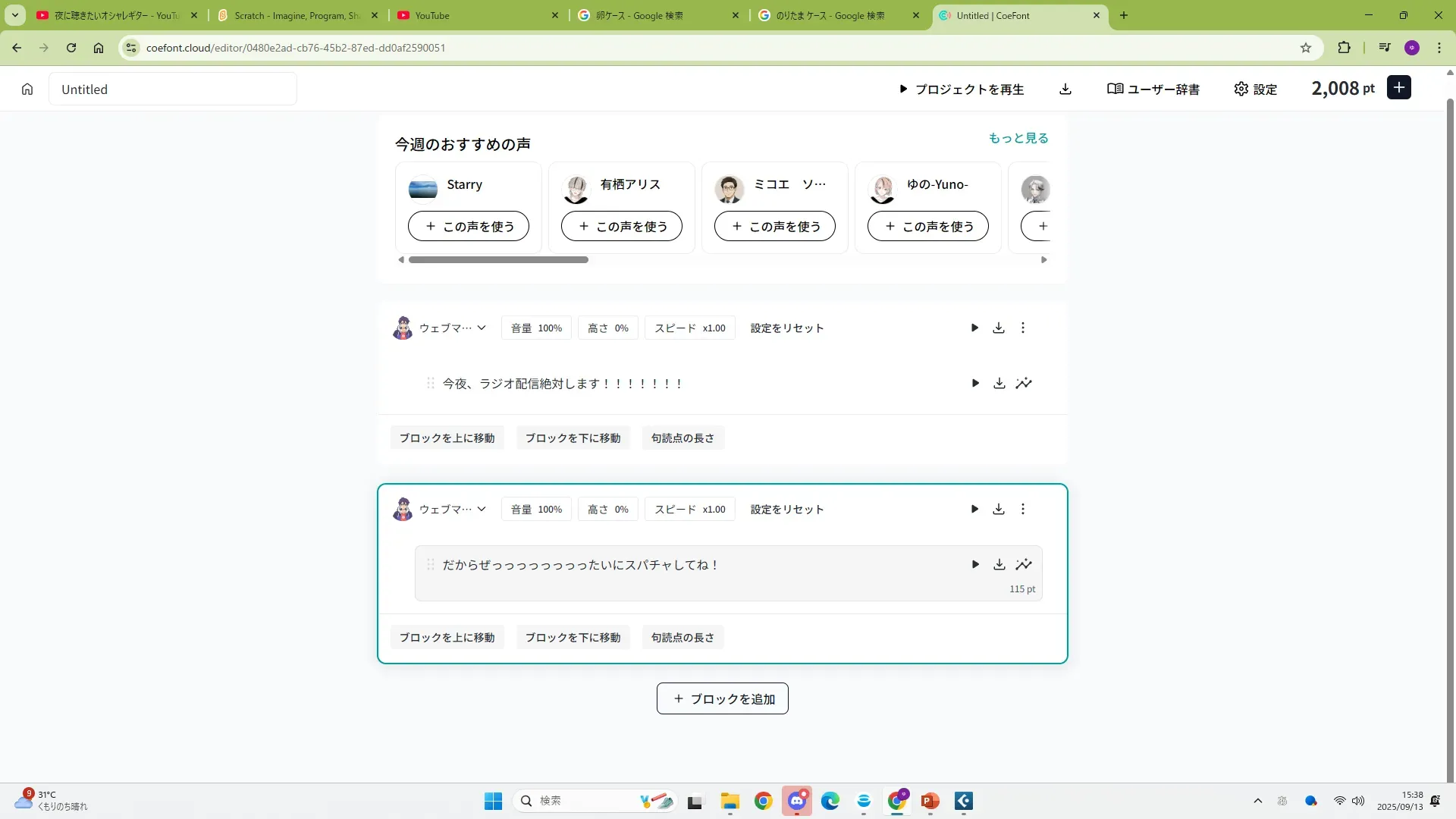Use the 有栖アリス voice
The image size is (1456, 819).
(x=621, y=226)
